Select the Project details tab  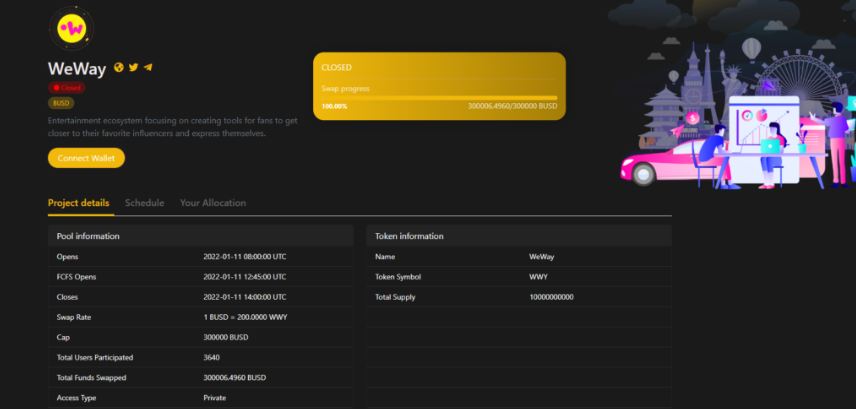[x=79, y=203]
